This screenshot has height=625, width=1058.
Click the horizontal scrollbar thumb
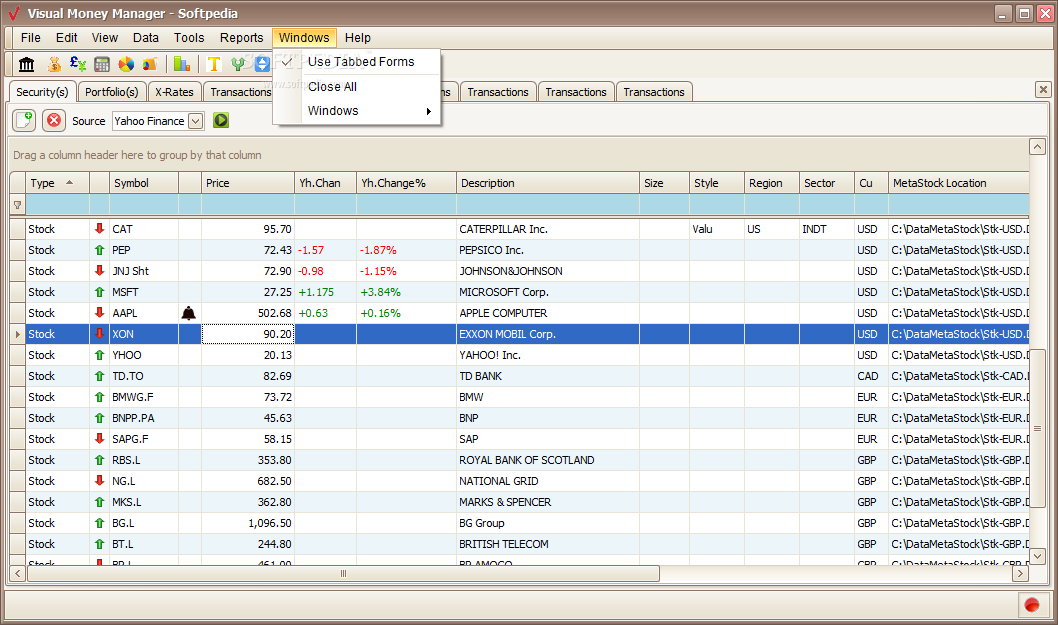pyautogui.click(x=343, y=573)
